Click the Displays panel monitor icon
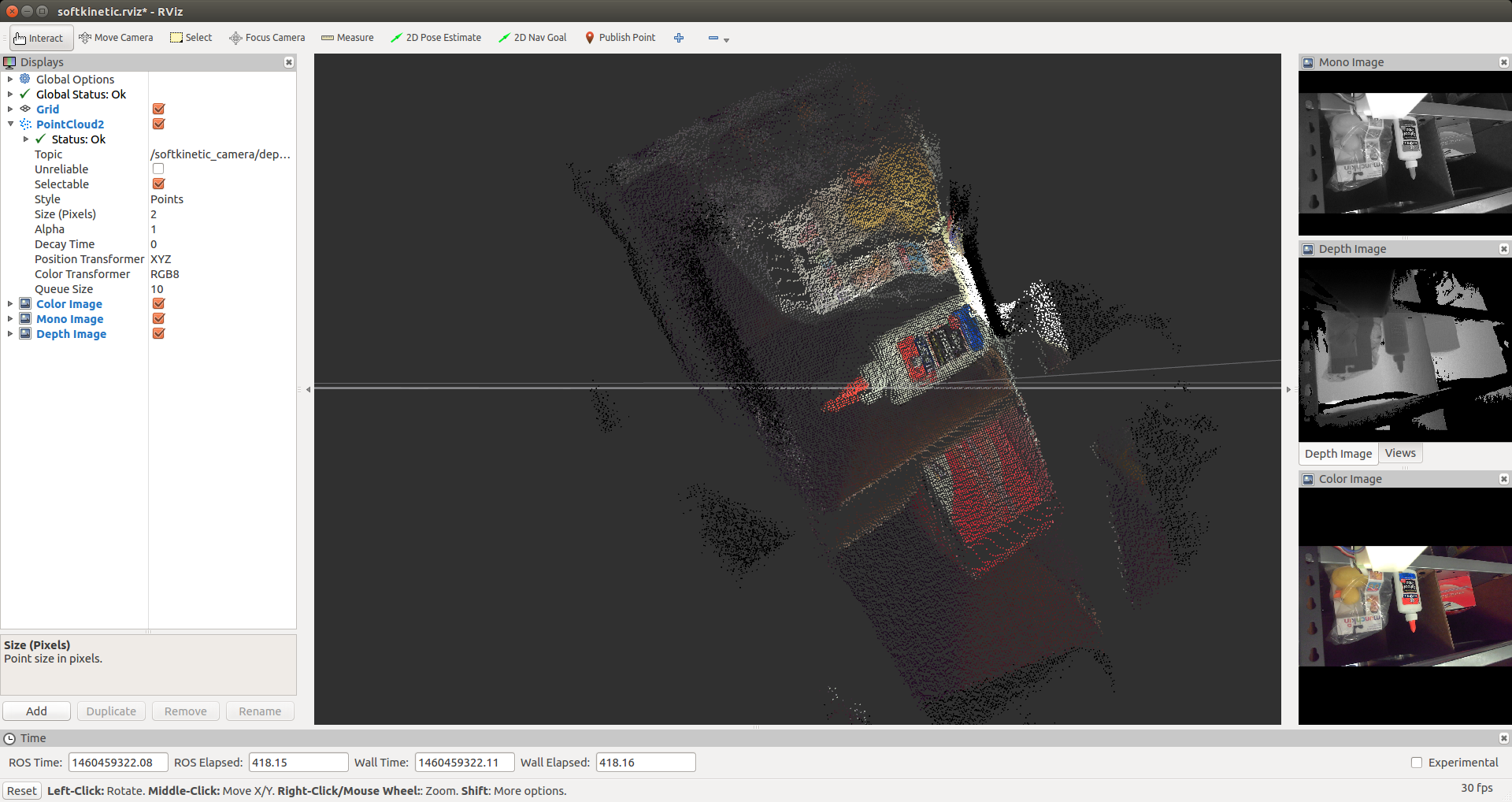1512x802 pixels. tap(10, 62)
